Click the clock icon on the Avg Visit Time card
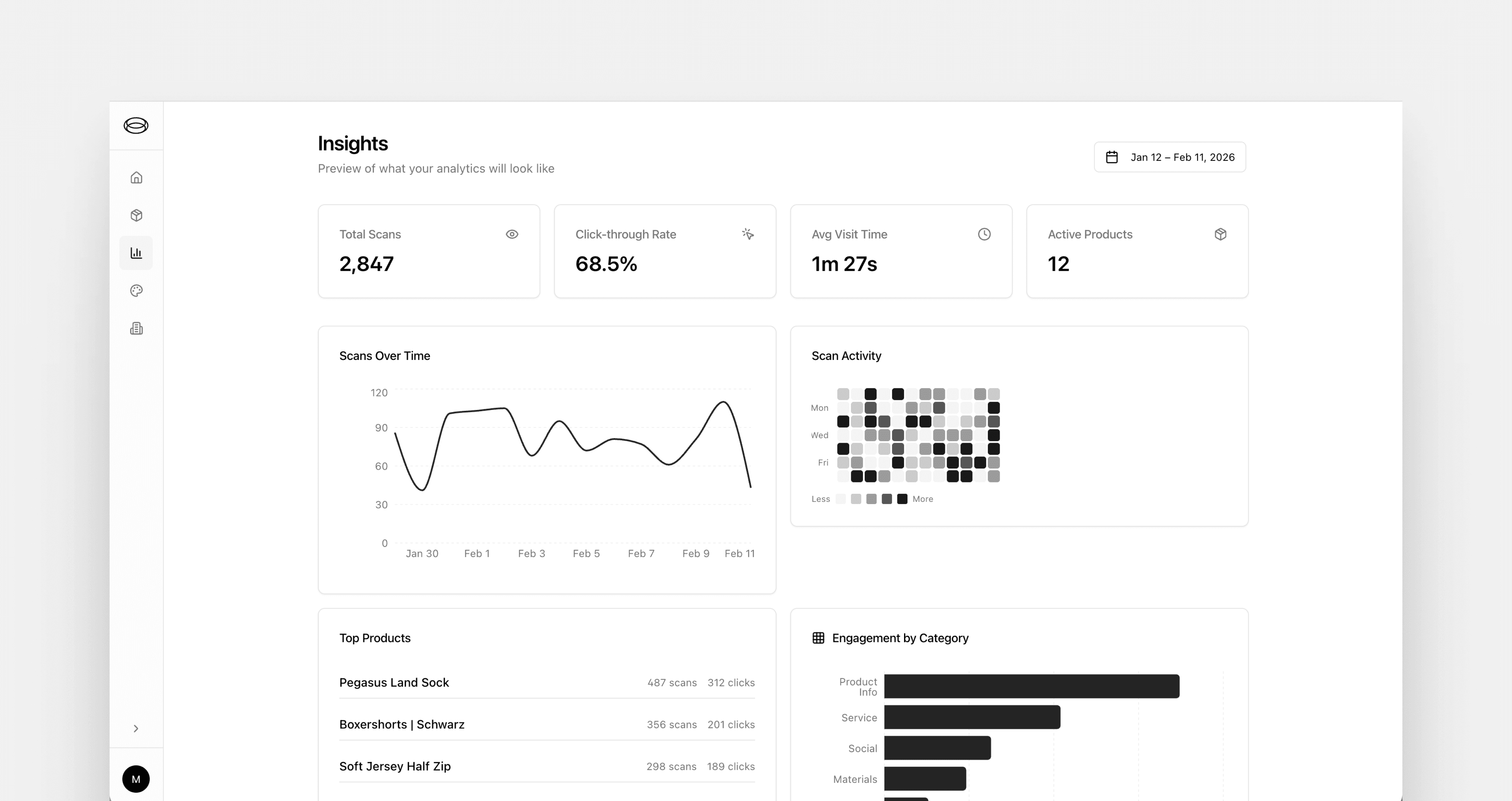 pos(984,234)
